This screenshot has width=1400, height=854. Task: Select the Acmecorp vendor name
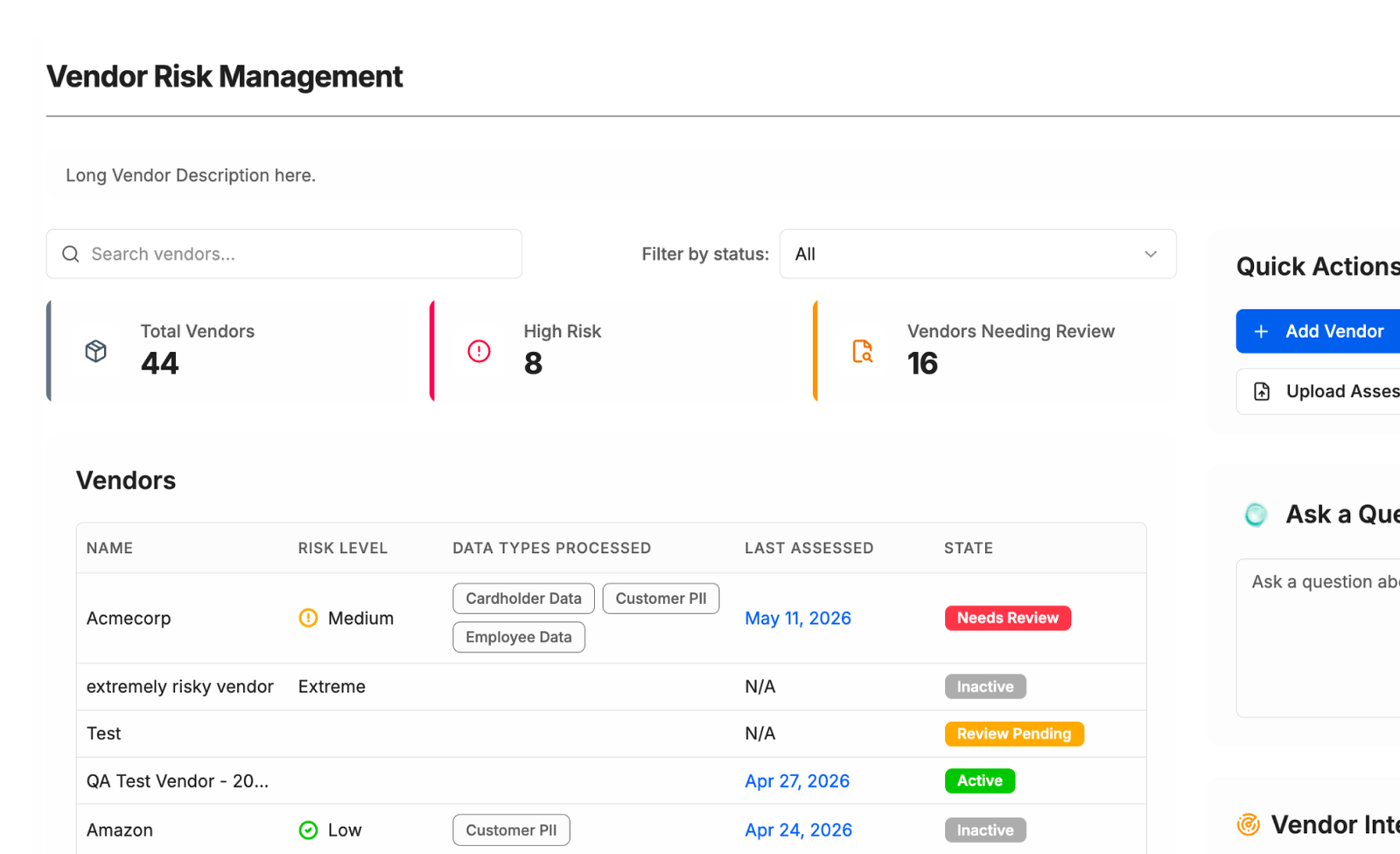coord(129,618)
